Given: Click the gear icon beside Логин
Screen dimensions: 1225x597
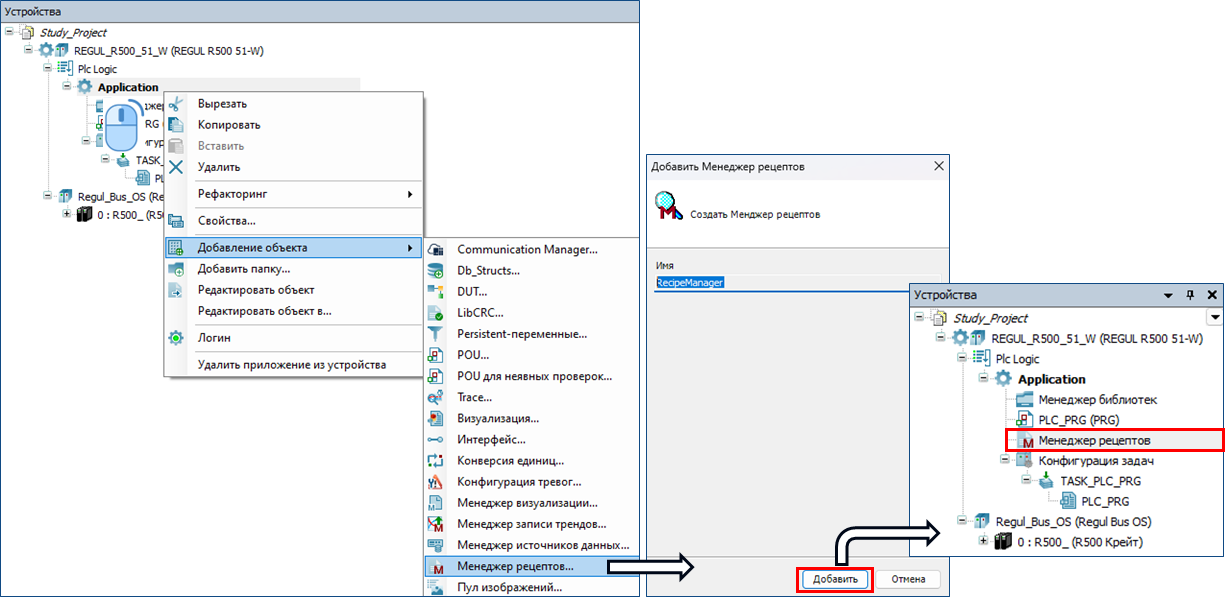Looking at the screenshot, I should [176, 338].
